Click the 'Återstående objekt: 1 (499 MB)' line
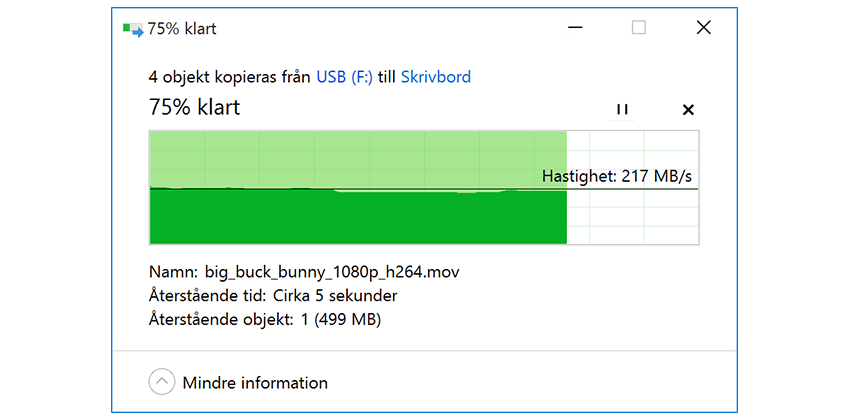 (264, 320)
